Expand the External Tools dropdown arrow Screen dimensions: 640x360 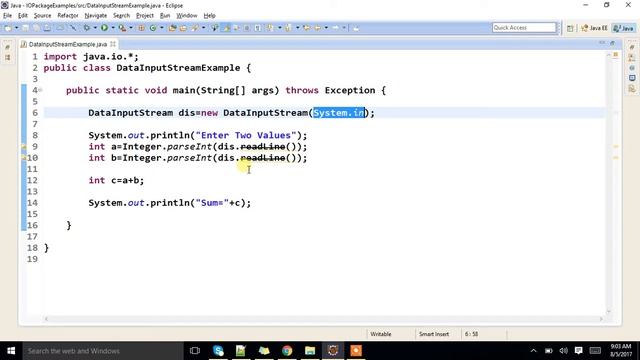(x=131, y=28)
